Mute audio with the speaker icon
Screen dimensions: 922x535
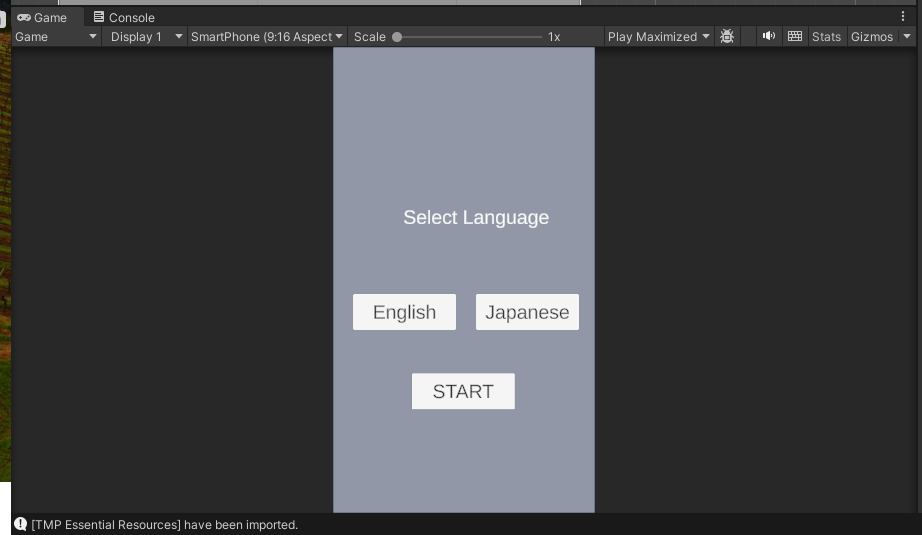click(x=768, y=36)
